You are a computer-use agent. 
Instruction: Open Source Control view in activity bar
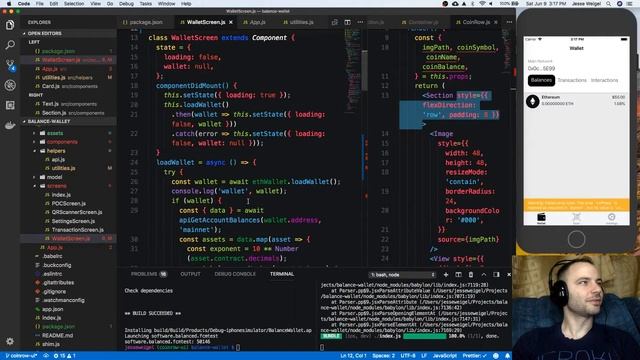tap(10, 65)
